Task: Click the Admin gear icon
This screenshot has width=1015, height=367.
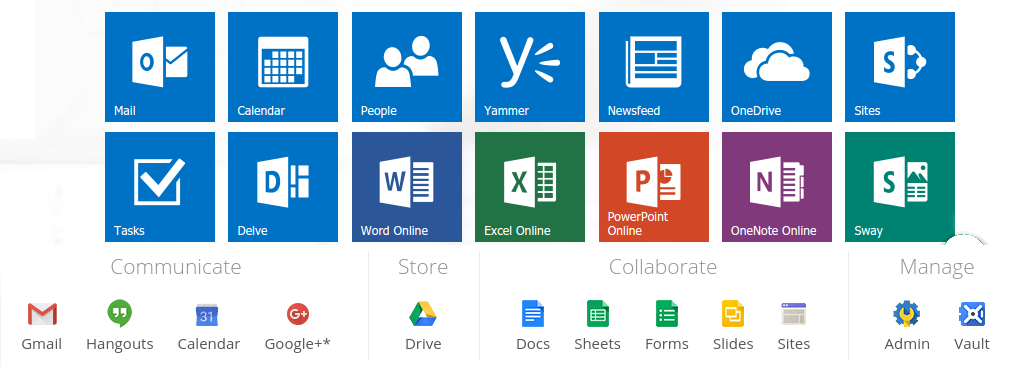Action: click(907, 314)
